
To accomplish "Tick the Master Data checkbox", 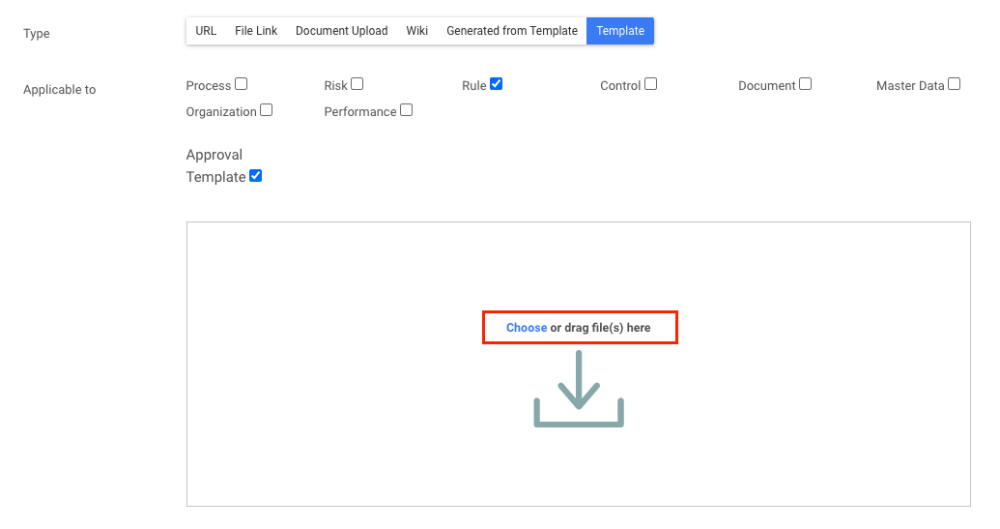I will (x=954, y=85).
